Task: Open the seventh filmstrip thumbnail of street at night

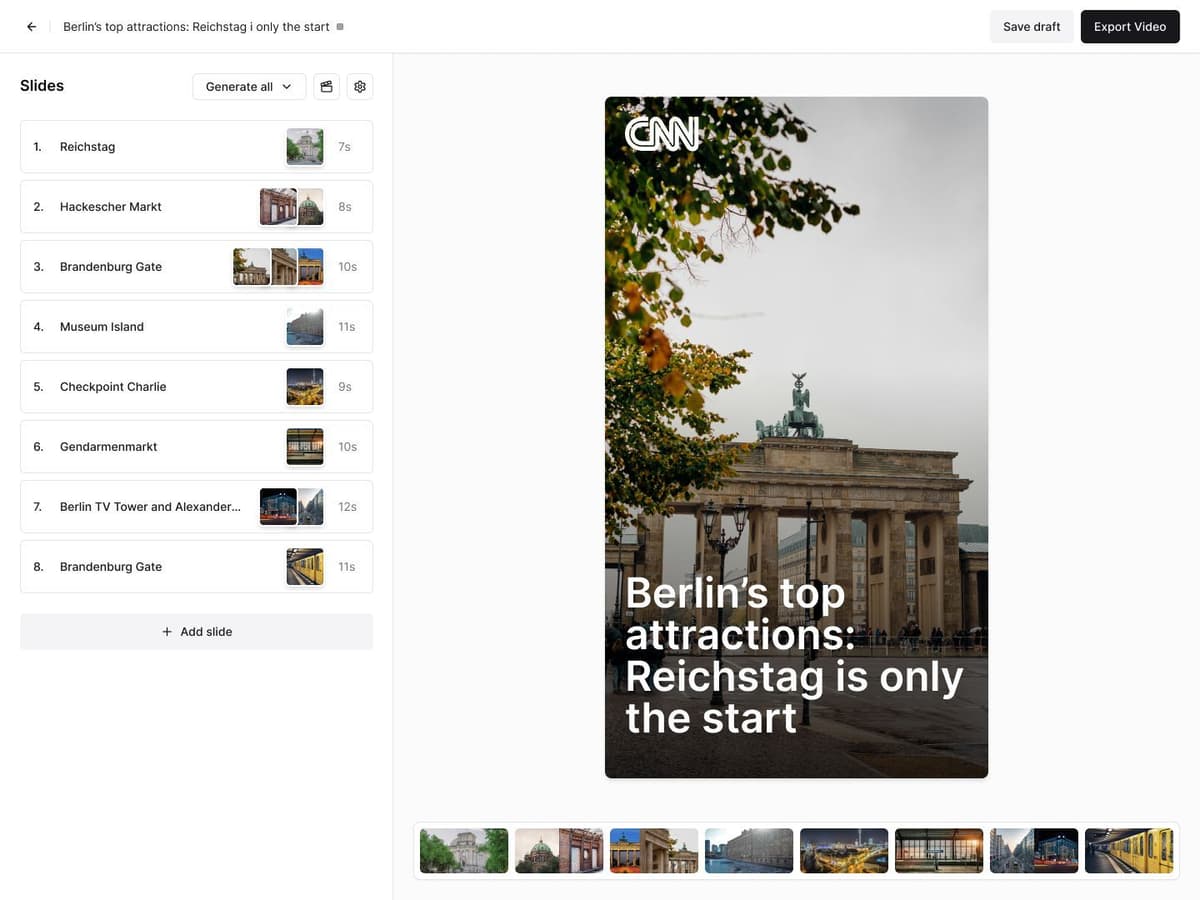Action: 1034,851
